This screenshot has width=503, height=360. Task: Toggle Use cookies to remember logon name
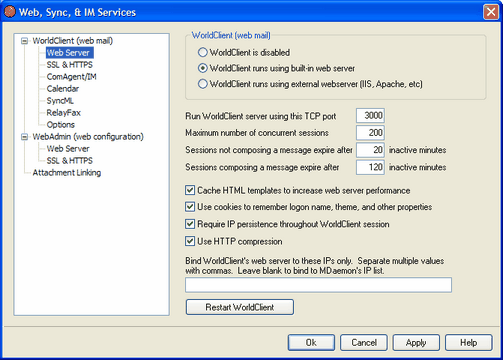coord(190,207)
